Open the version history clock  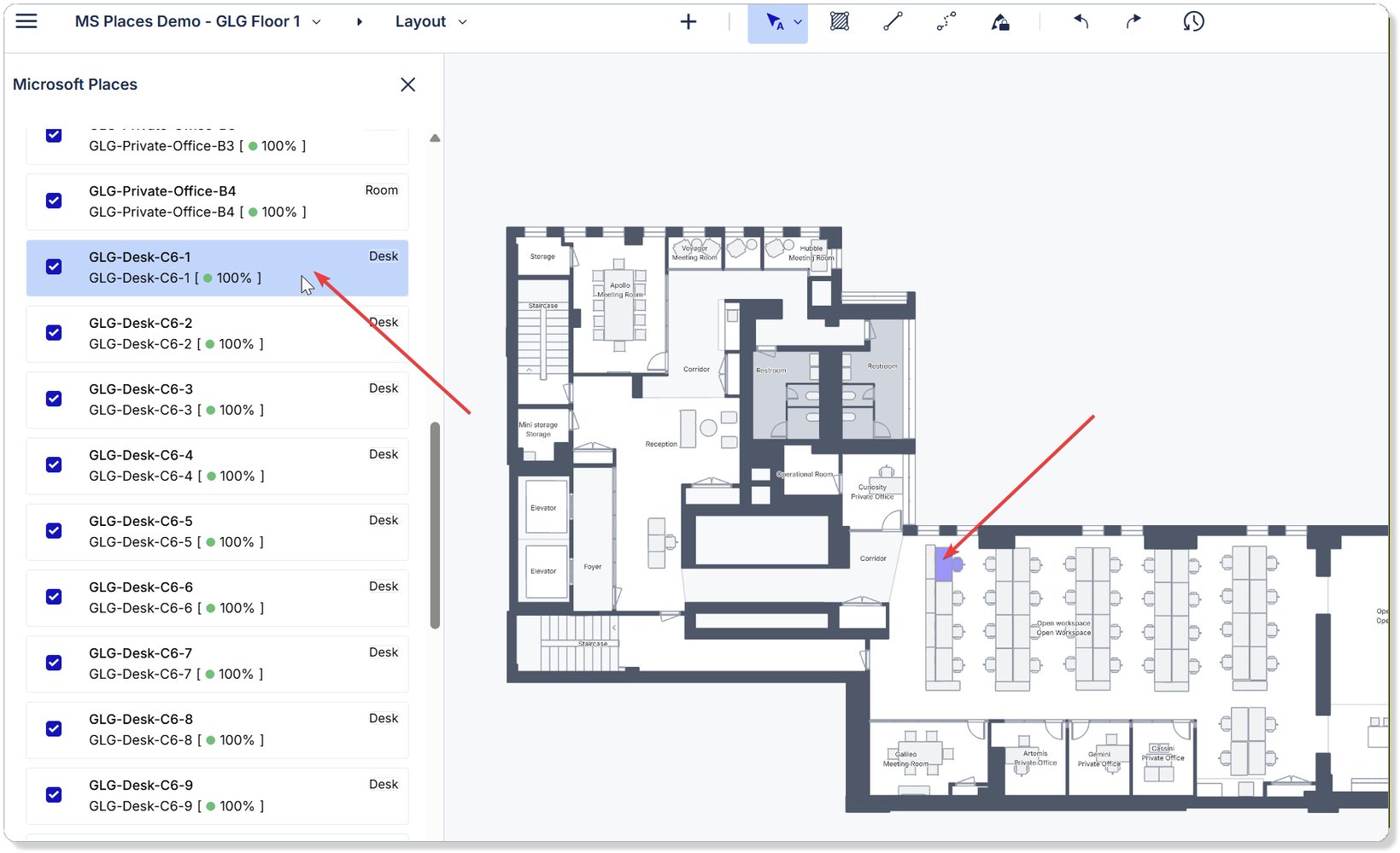coord(1193,22)
